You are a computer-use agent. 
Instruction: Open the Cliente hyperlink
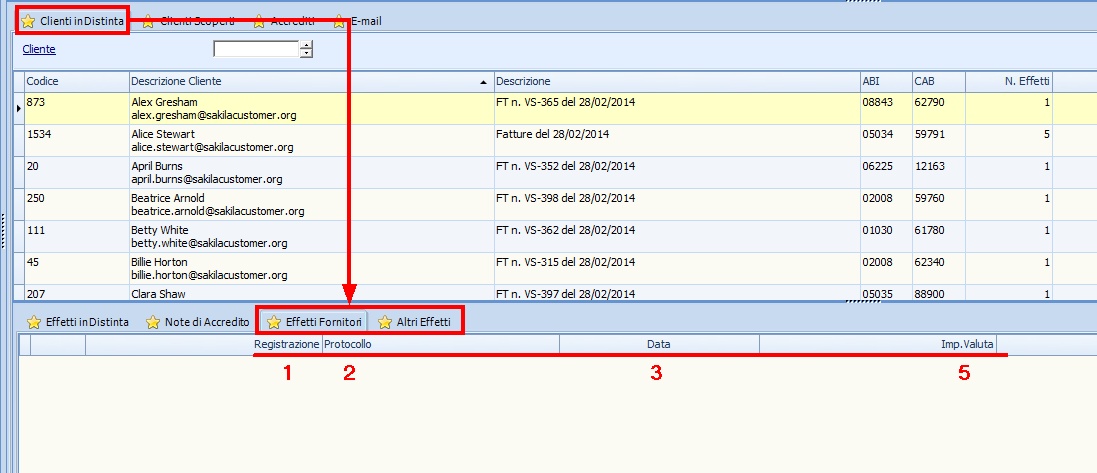point(39,49)
